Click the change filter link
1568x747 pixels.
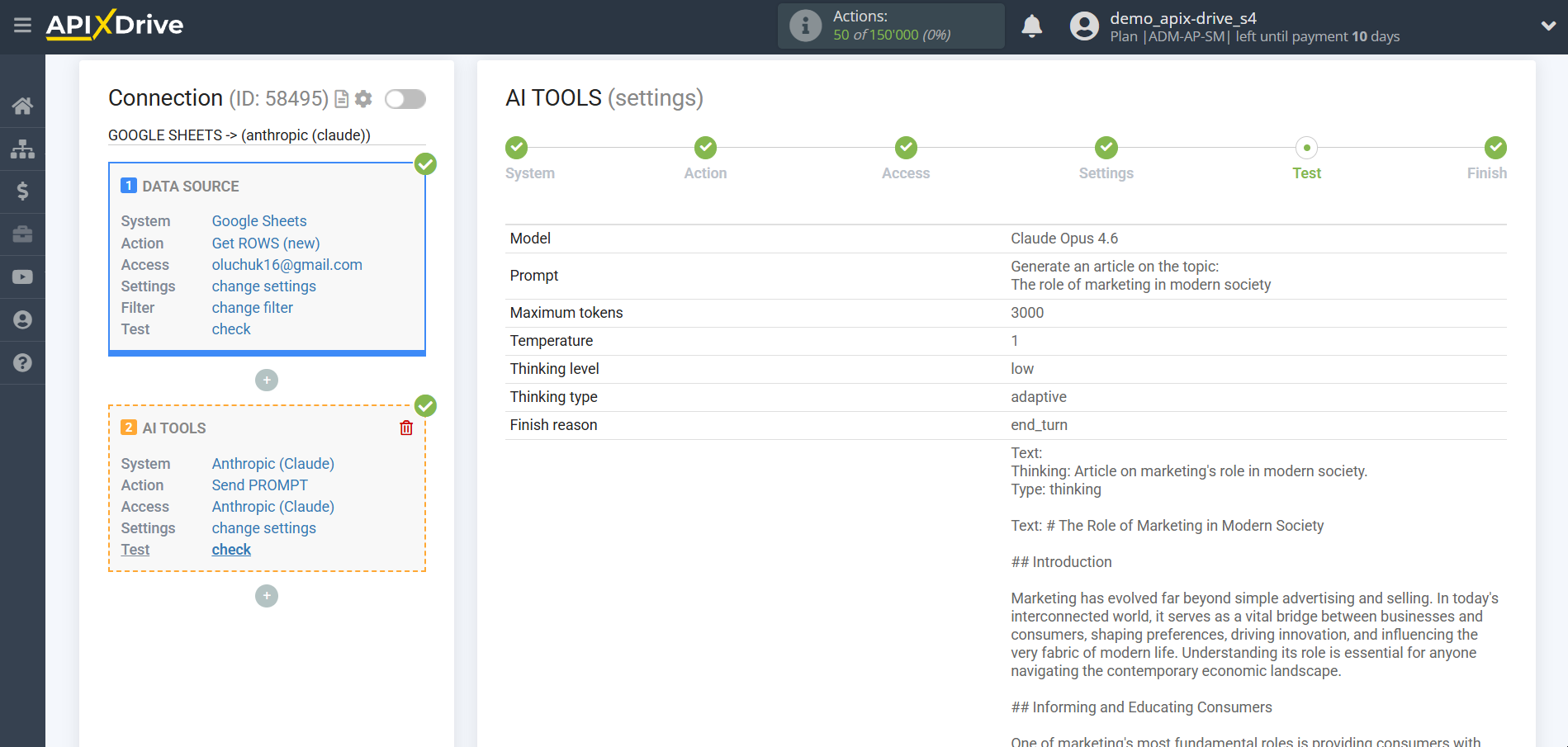pos(253,308)
